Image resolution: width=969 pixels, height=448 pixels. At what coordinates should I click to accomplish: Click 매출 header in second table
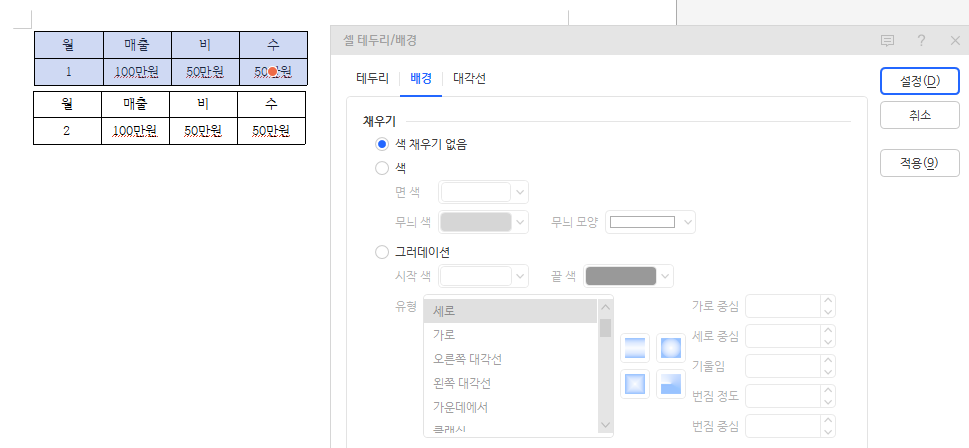[x=135, y=104]
